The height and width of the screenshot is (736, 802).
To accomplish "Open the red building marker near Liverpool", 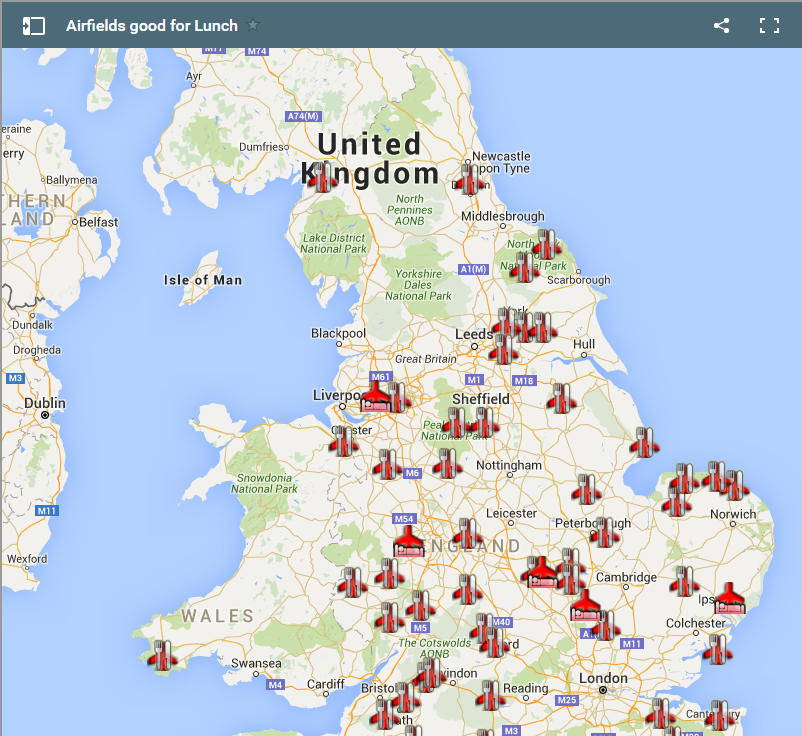I will pyautogui.click(x=375, y=397).
